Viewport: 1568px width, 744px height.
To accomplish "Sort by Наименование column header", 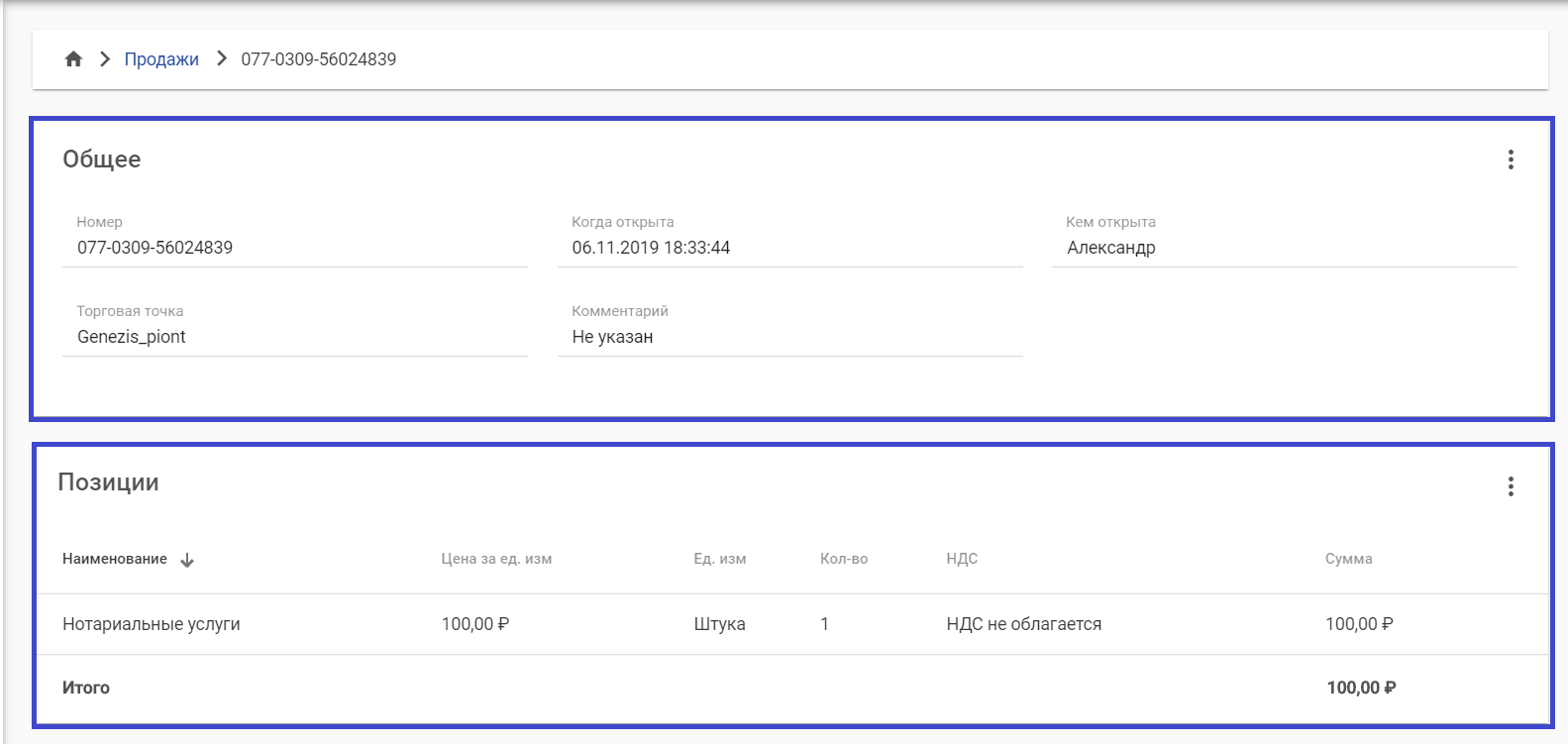I will coord(115,559).
